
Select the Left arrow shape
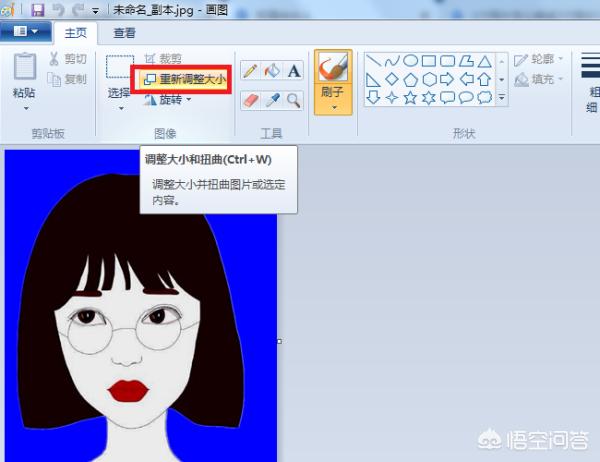click(466, 79)
